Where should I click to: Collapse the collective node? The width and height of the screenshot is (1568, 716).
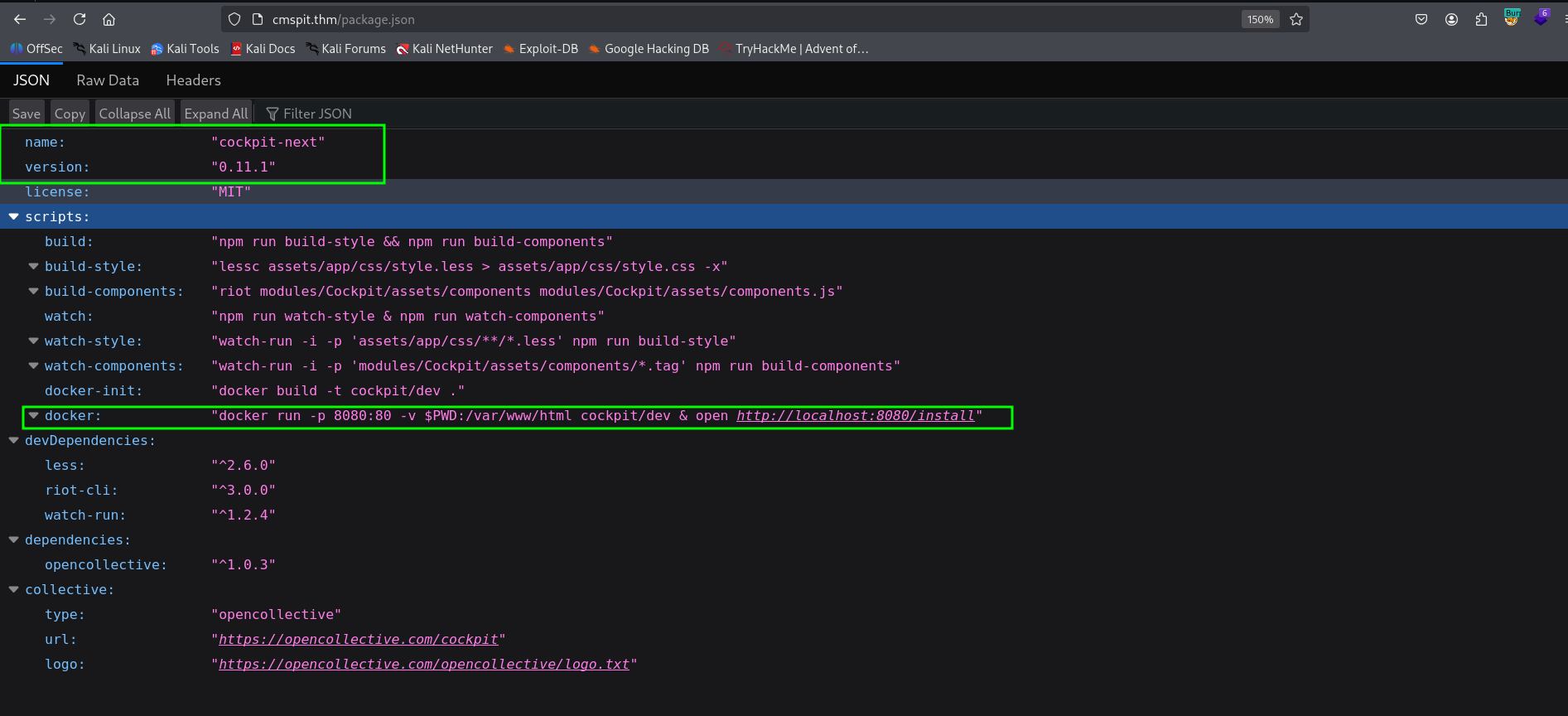14,589
